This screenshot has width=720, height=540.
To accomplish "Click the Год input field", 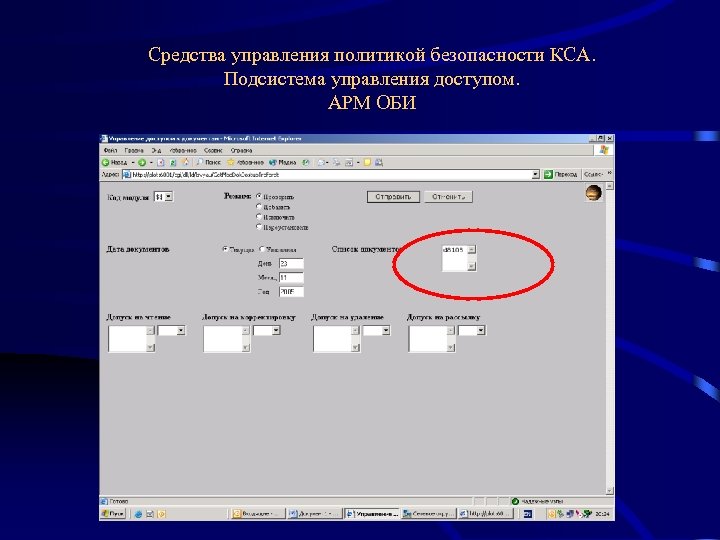I will (291, 292).
